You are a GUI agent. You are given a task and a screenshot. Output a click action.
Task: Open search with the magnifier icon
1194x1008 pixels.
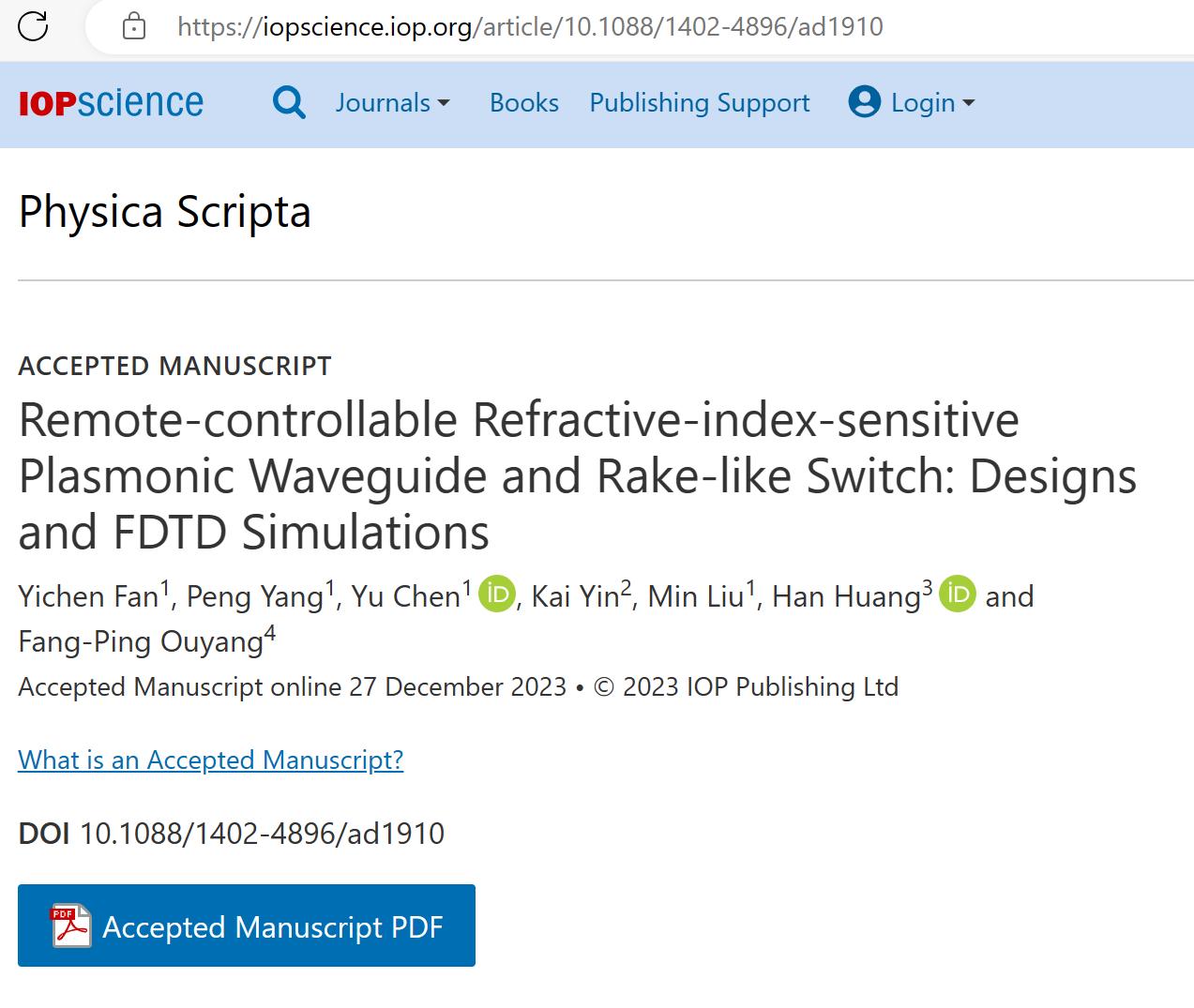(289, 102)
